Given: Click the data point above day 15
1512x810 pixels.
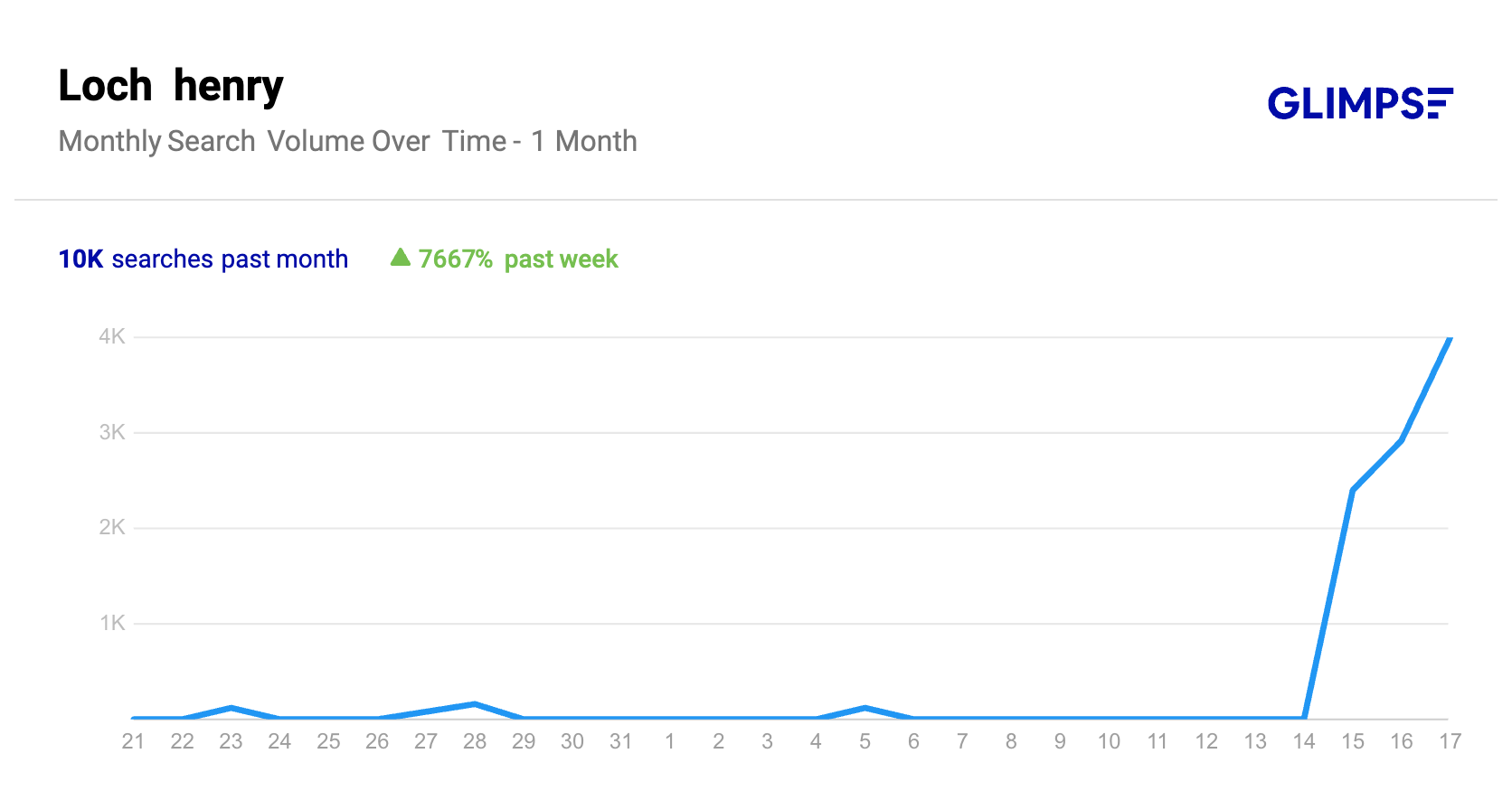Looking at the screenshot, I should (x=1353, y=490).
